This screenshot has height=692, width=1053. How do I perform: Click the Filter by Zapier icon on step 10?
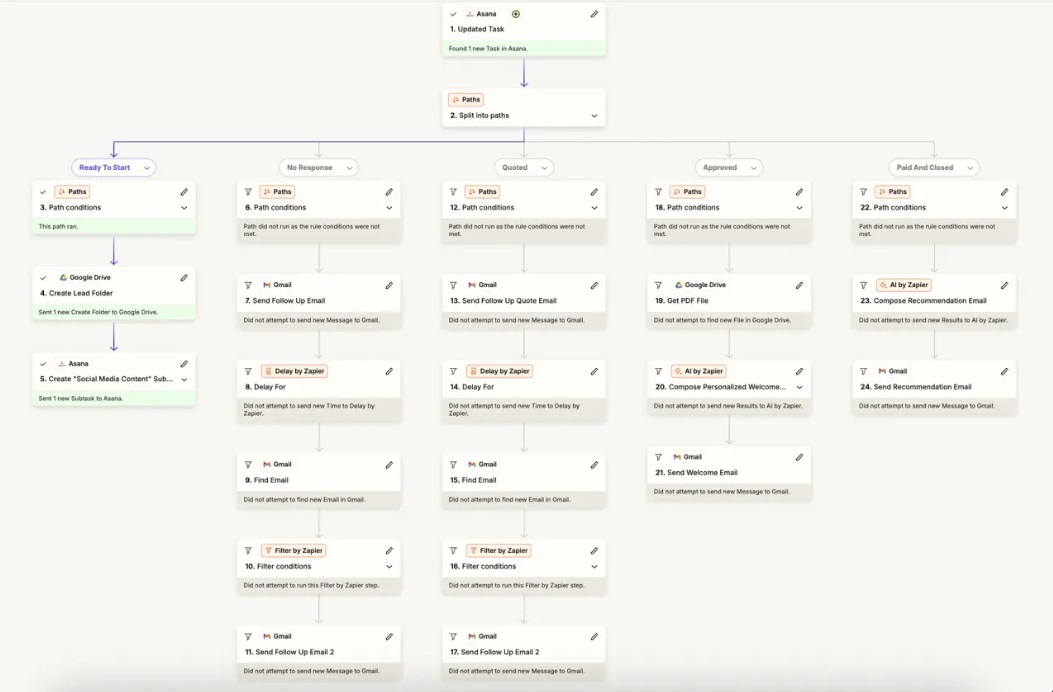(x=271, y=550)
